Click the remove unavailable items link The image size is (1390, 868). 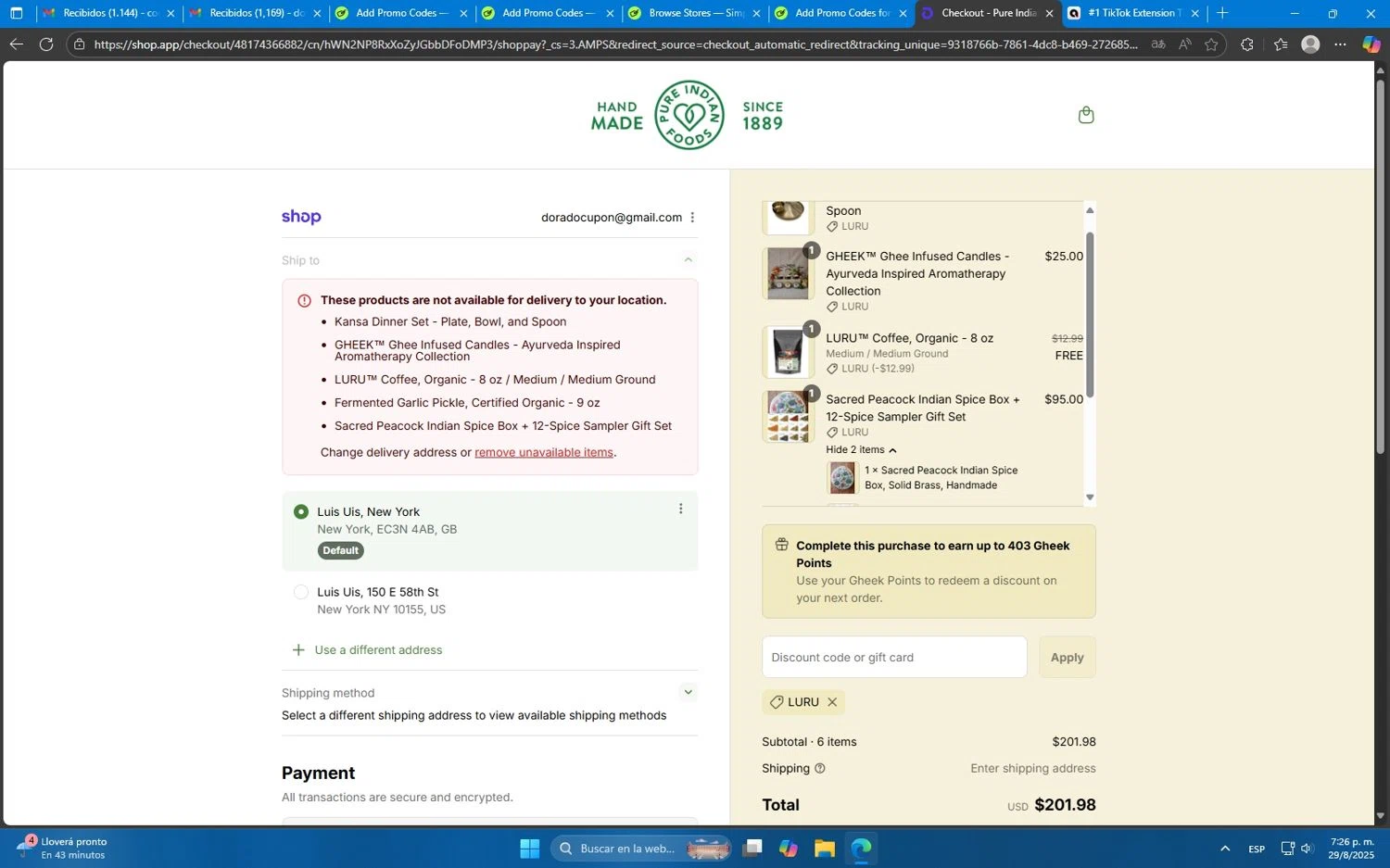point(544,452)
